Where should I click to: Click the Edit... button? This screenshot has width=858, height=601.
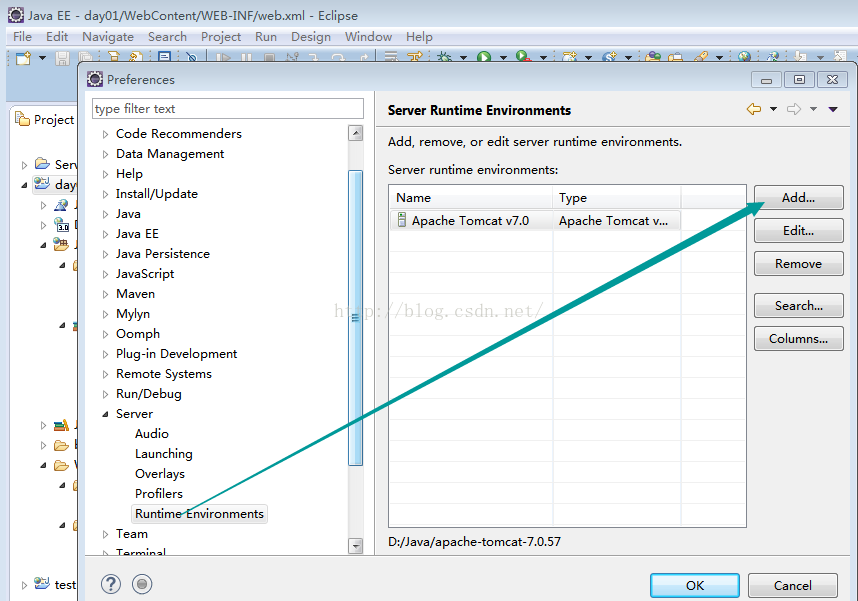click(x=798, y=230)
